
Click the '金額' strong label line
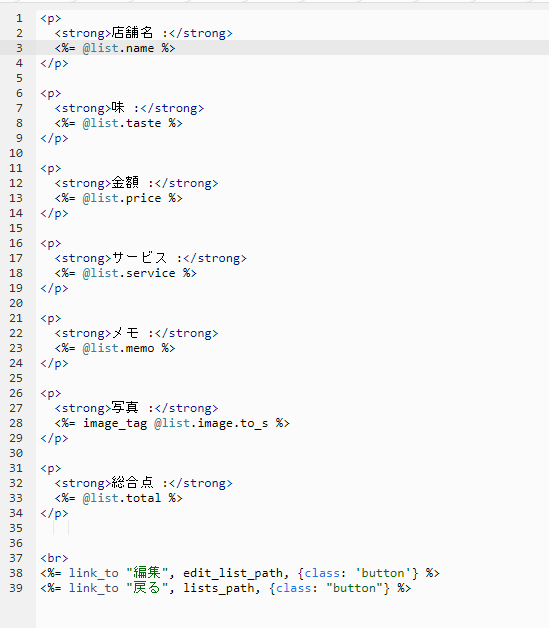(137, 183)
